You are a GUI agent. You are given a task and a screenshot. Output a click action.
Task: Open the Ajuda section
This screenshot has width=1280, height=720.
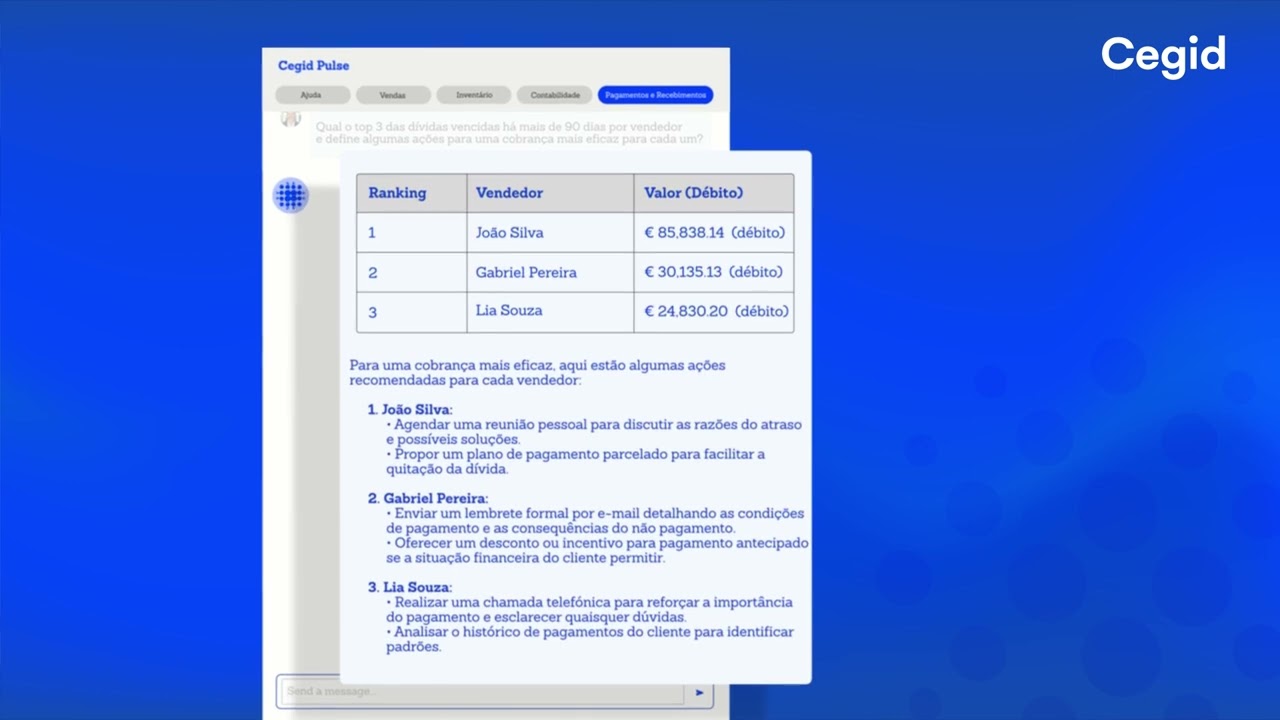pyautogui.click(x=311, y=94)
